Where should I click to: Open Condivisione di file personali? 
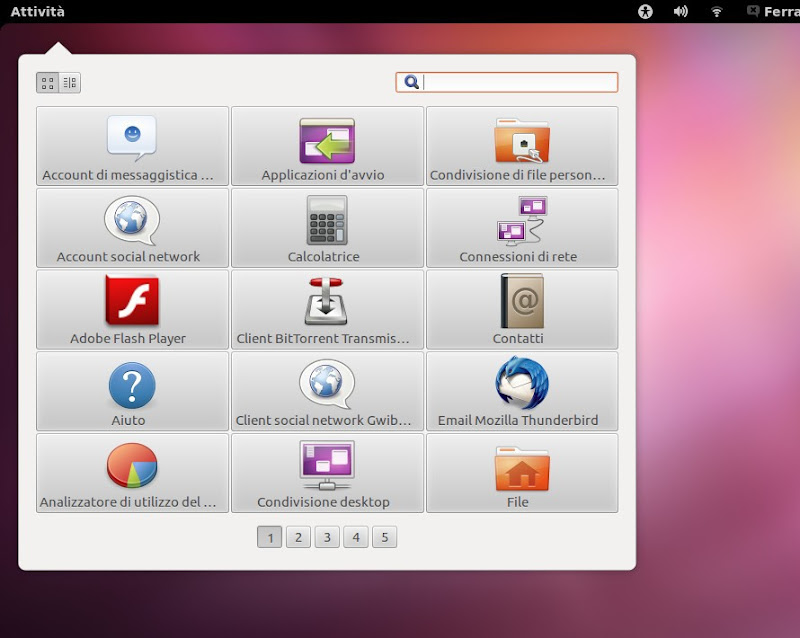[x=522, y=146]
